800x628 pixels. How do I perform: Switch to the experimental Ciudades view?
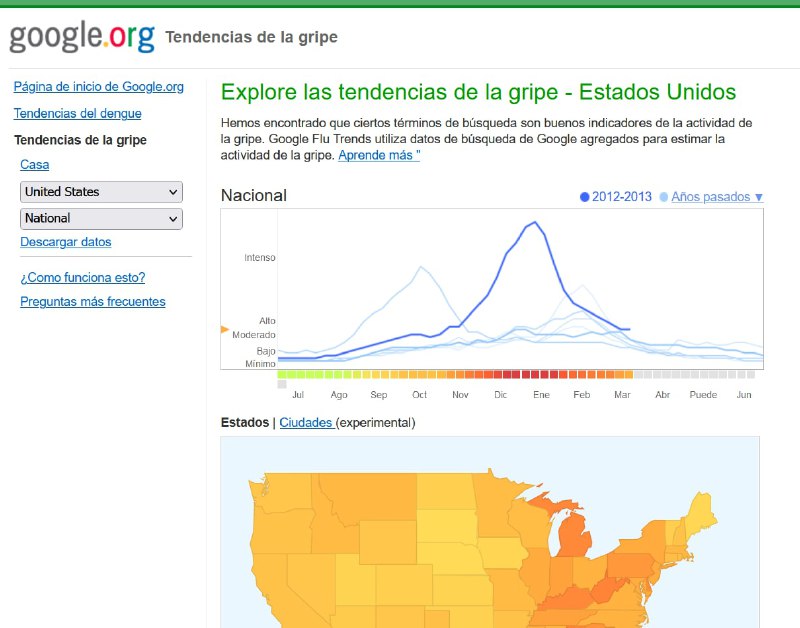pos(307,422)
